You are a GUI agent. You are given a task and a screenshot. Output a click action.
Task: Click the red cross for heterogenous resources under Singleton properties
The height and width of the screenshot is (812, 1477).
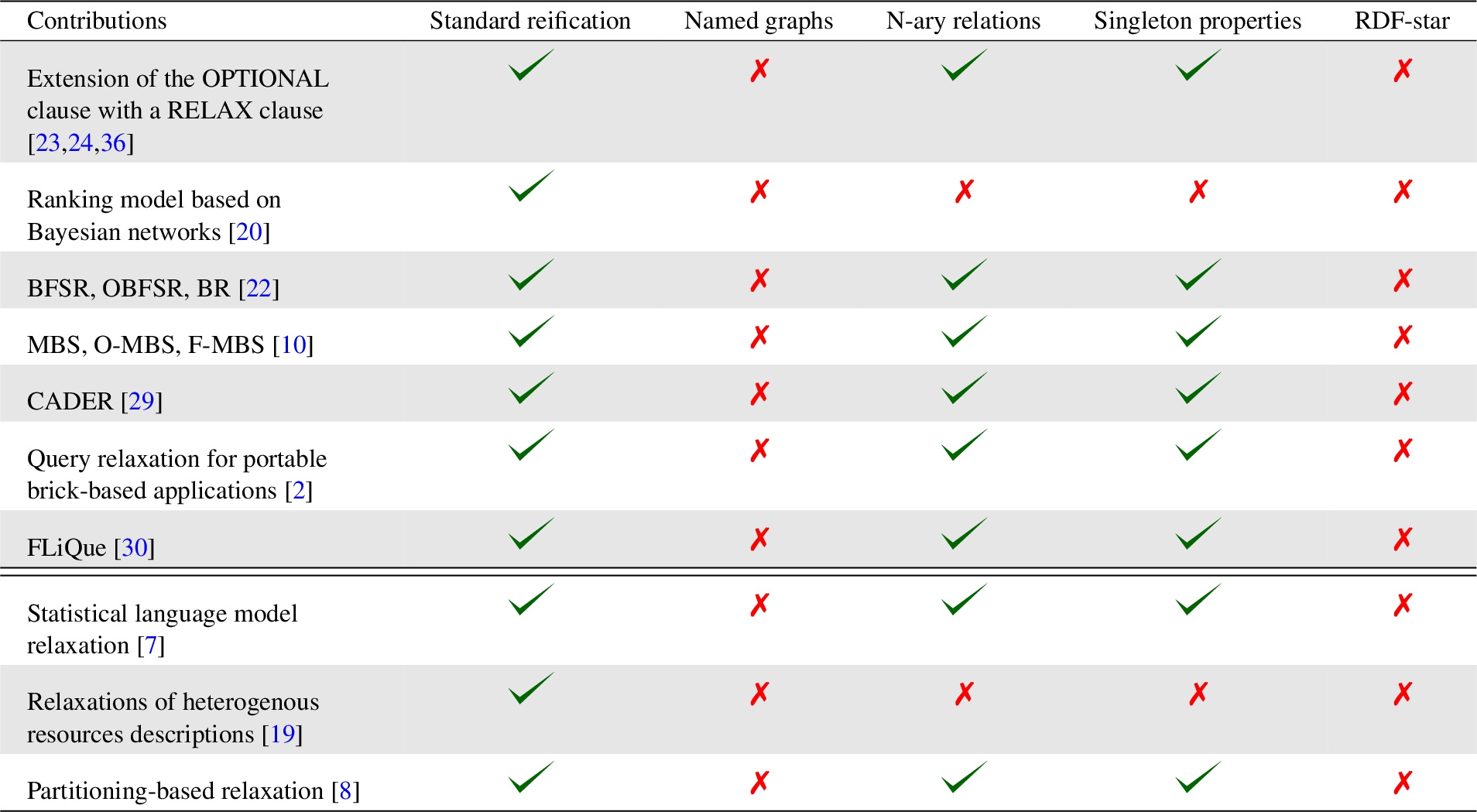coord(1198,694)
